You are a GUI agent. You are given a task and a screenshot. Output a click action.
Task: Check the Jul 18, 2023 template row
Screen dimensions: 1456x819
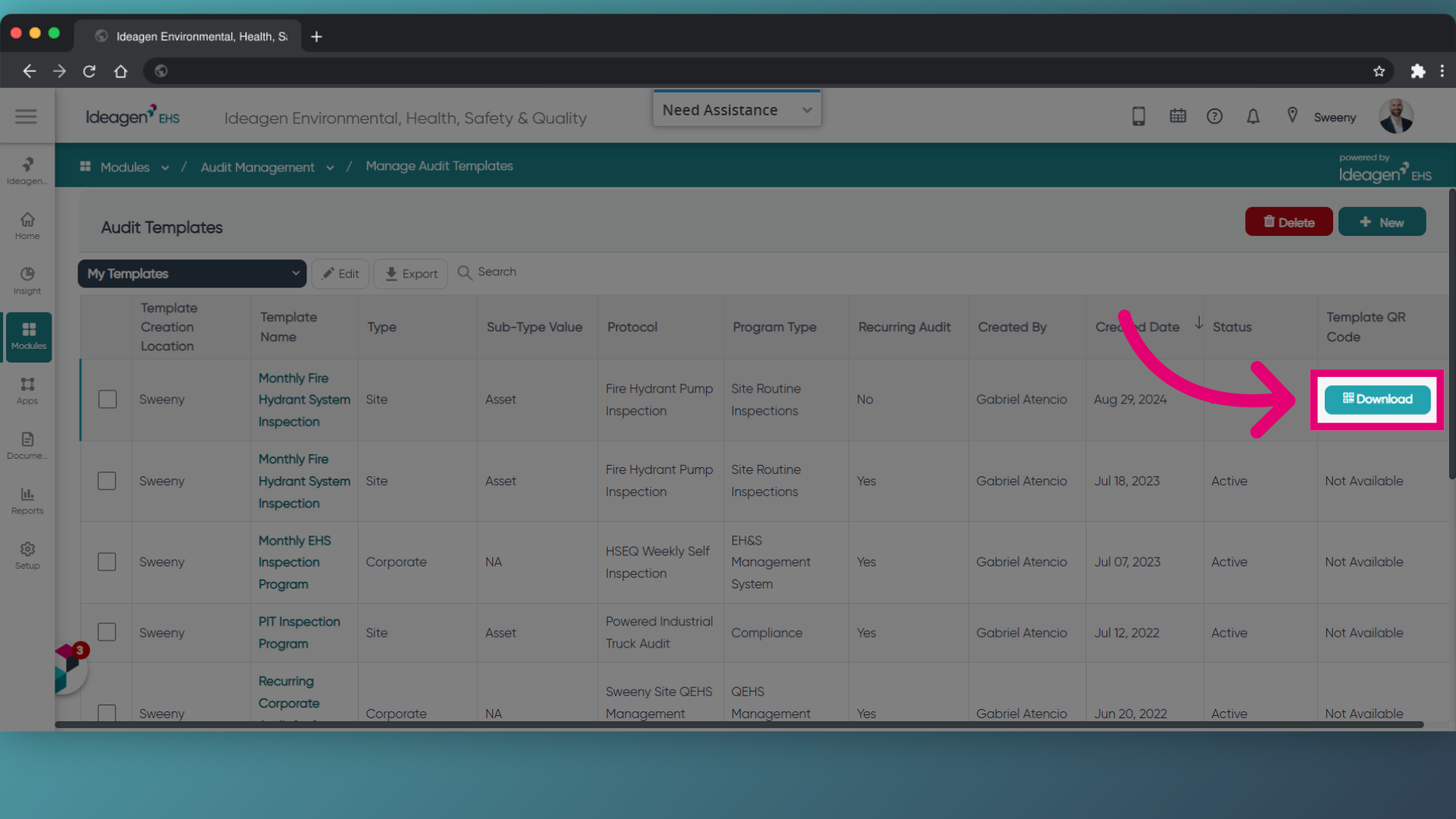(107, 481)
